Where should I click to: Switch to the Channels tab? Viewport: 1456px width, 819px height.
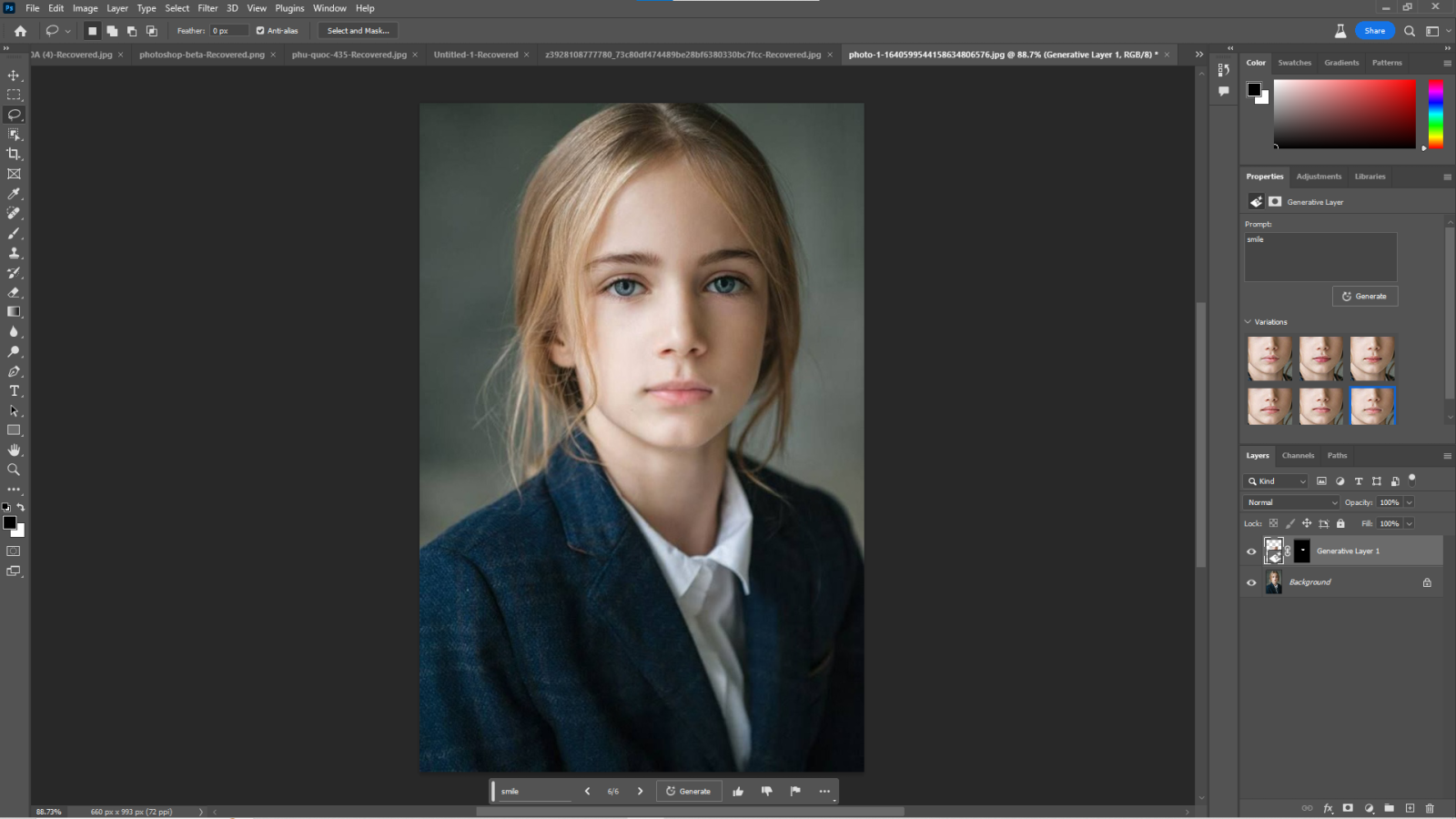[x=1298, y=456]
